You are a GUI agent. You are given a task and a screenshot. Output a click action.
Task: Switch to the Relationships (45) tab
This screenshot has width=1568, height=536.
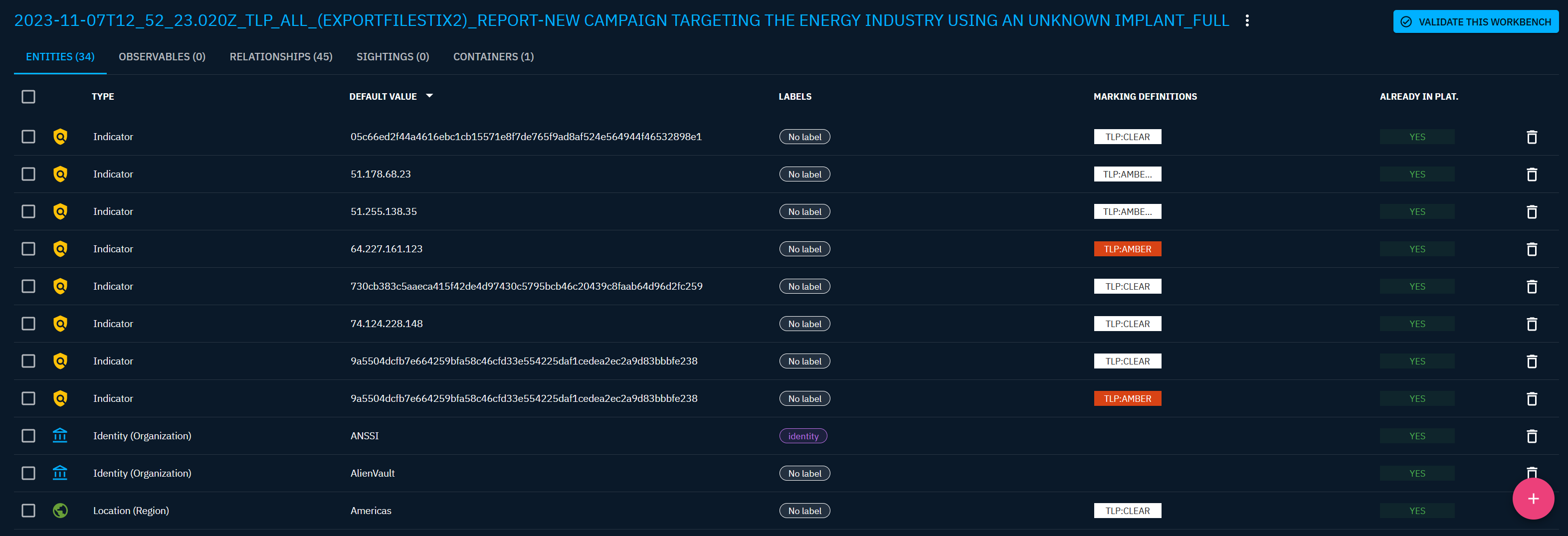tap(281, 56)
